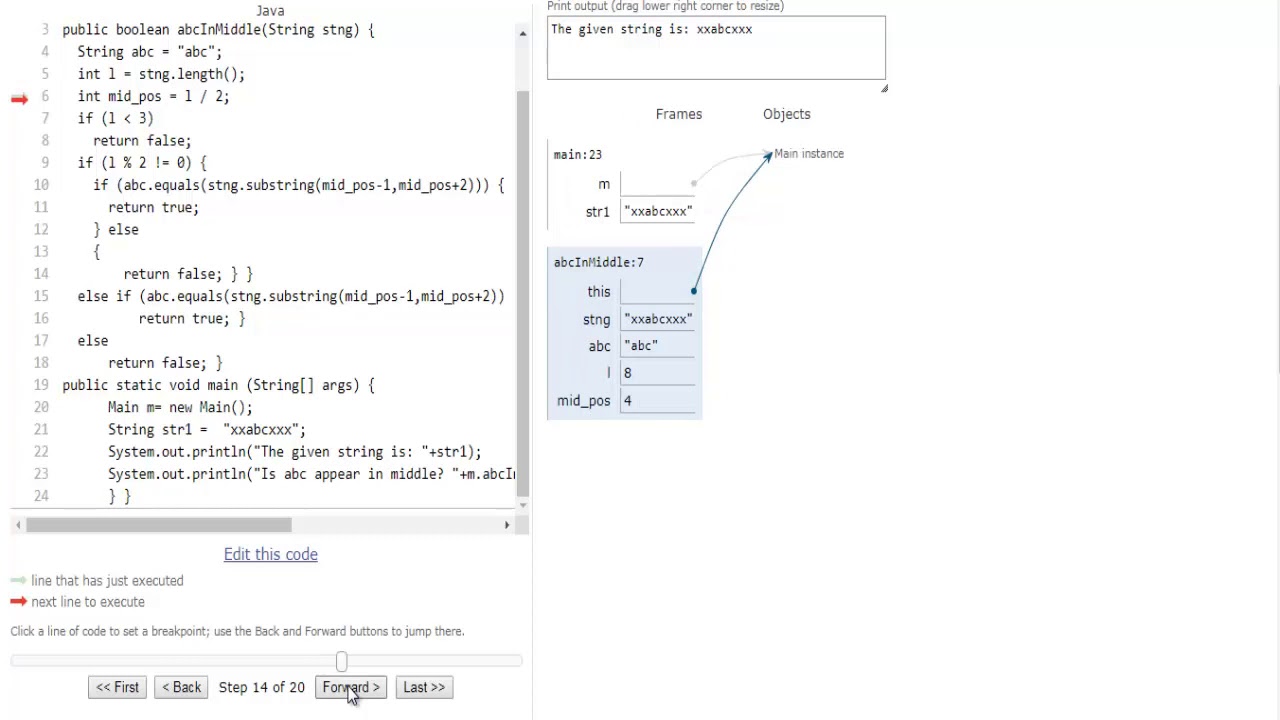Set breakpoint on line 22 println given string
The width and height of the screenshot is (1280, 720).
point(294,452)
